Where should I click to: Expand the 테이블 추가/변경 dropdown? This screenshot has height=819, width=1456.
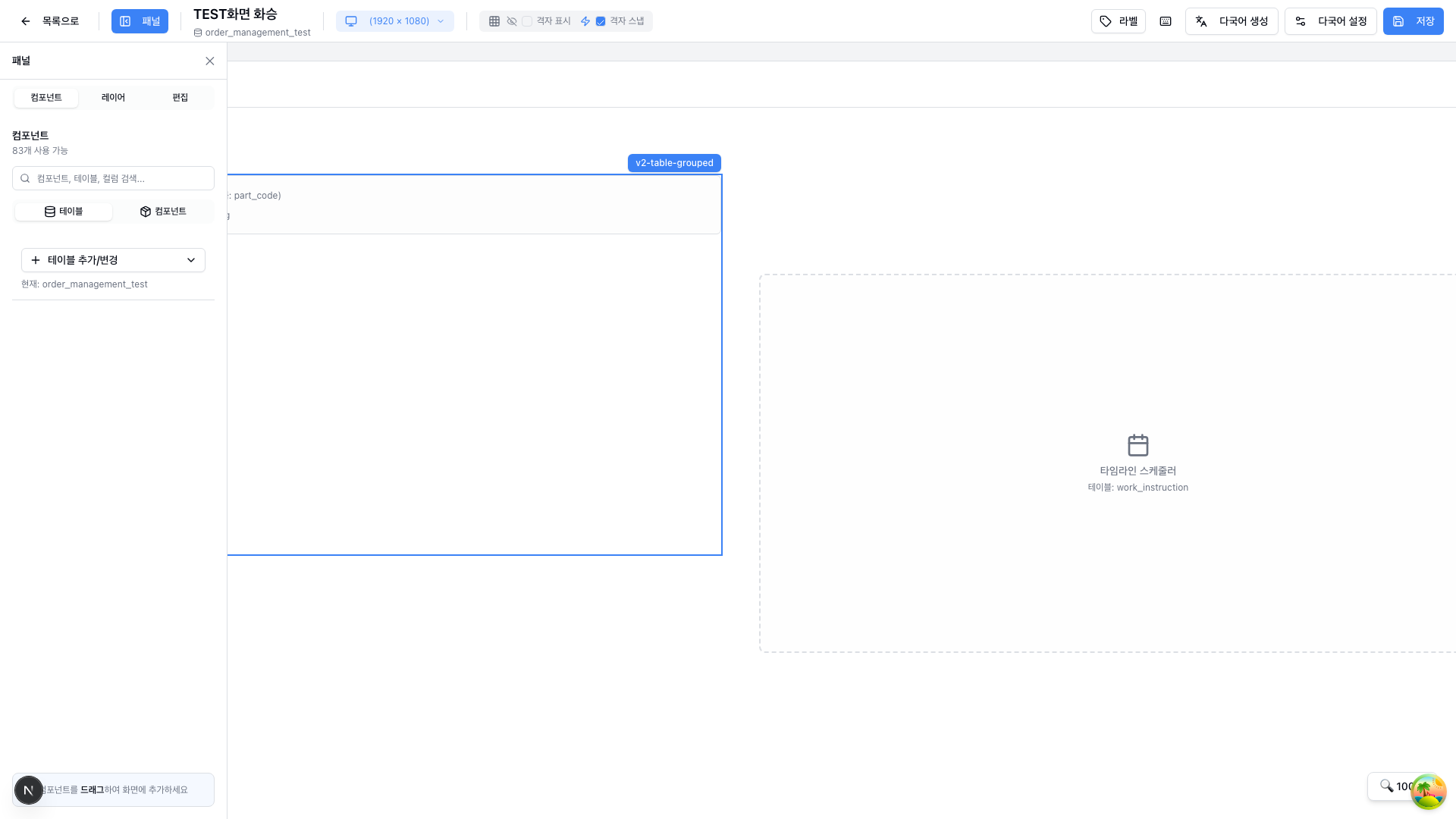113,260
